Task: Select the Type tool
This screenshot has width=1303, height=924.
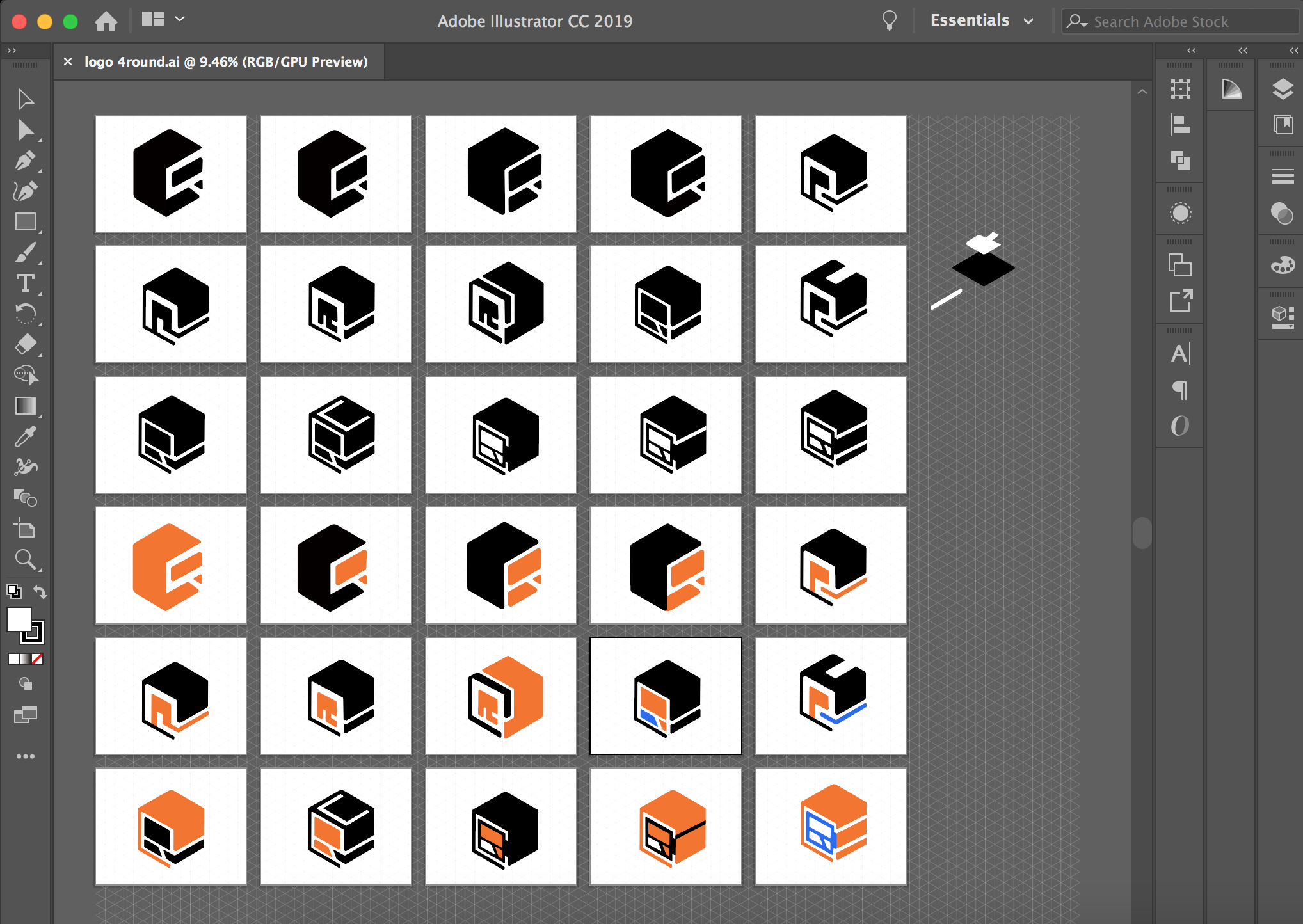Action: [25, 283]
